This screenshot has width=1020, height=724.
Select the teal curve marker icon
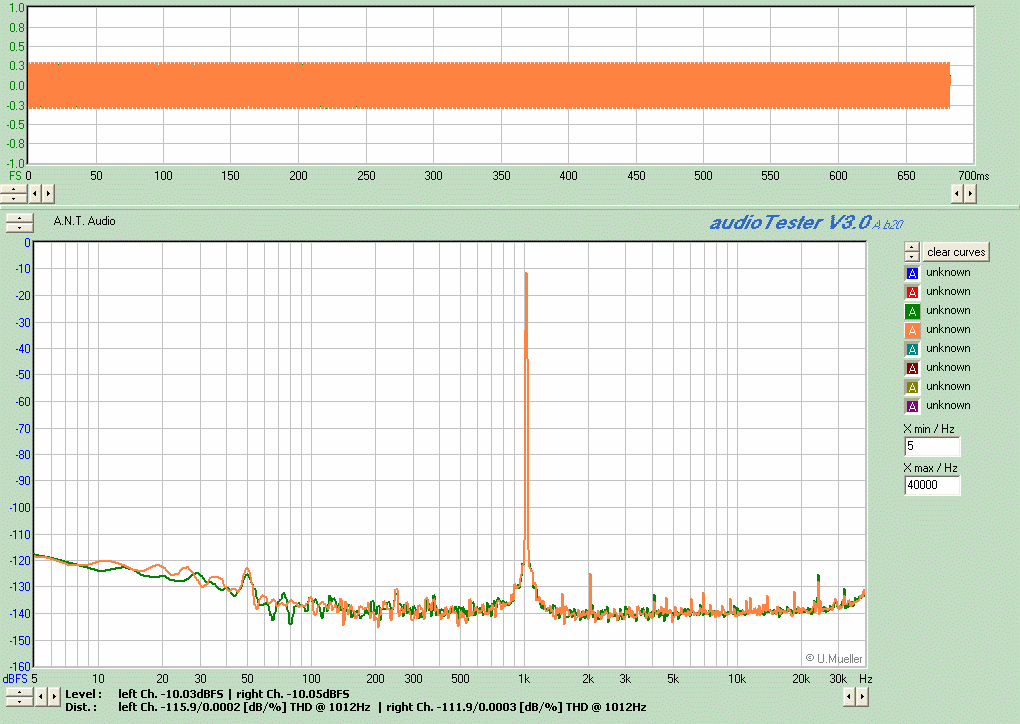pos(911,348)
